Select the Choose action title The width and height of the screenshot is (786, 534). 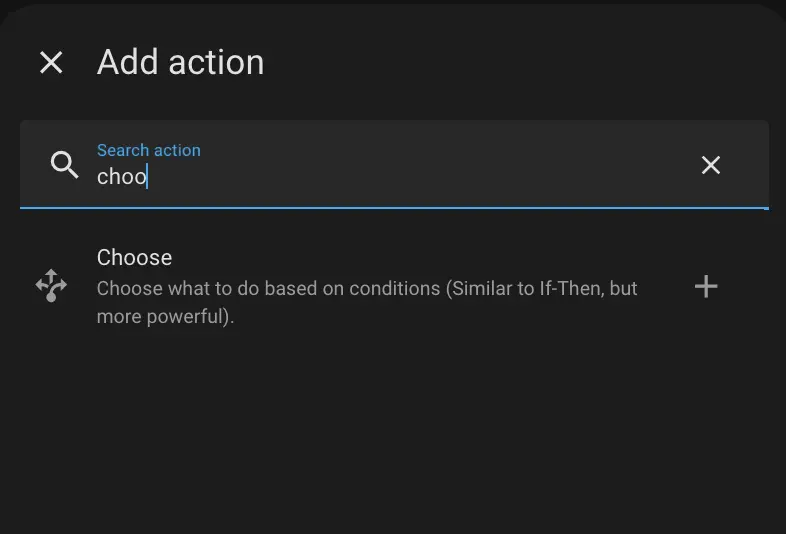134,257
